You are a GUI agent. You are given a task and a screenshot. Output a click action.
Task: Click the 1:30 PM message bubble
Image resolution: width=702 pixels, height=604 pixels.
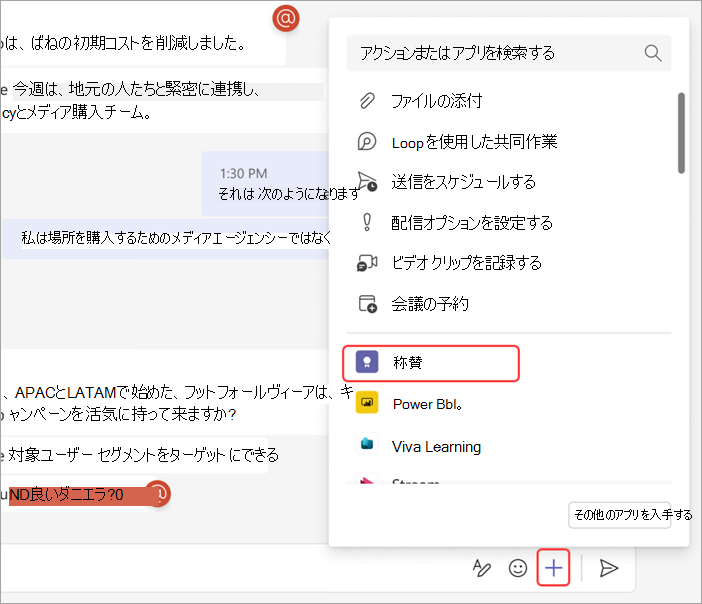pyautogui.click(x=266, y=184)
